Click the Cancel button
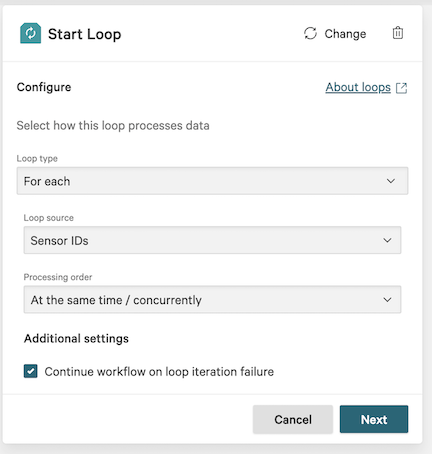This screenshot has width=432, height=454. (x=293, y=419)
